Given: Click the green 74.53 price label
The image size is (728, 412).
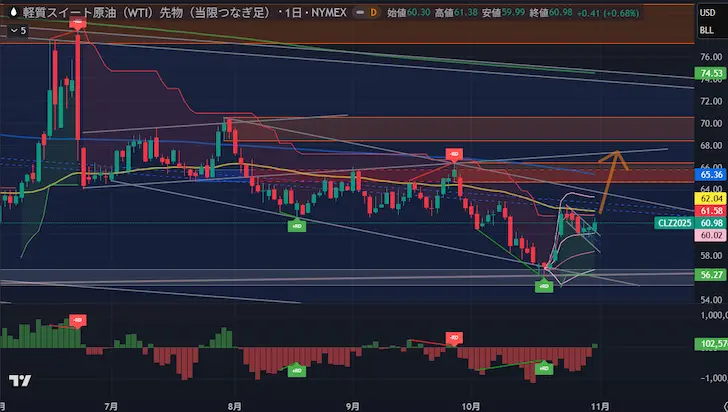Looking at the screenshot, I should tap(711, 73).
